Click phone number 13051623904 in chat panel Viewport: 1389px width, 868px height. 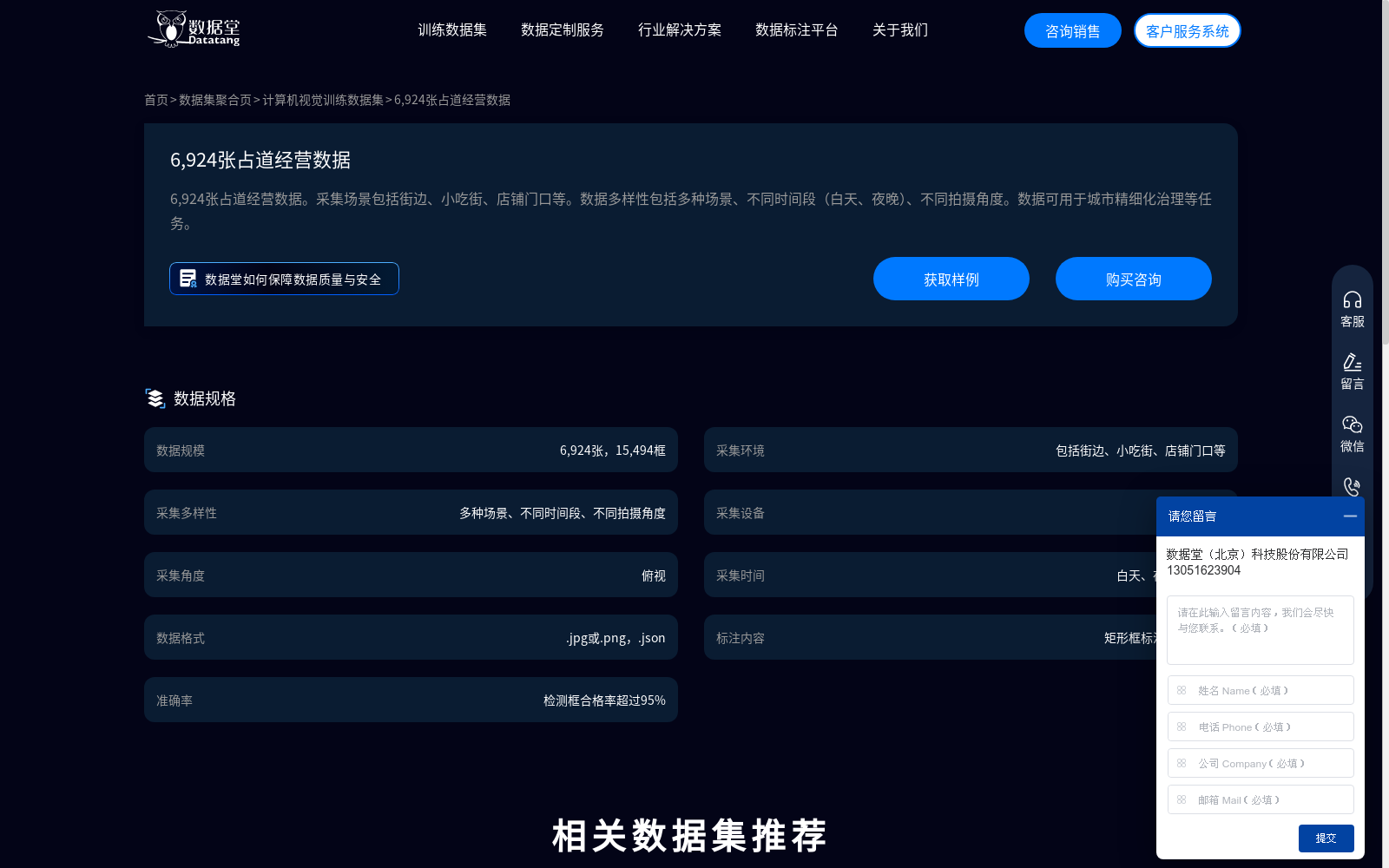pos(1204,570)
